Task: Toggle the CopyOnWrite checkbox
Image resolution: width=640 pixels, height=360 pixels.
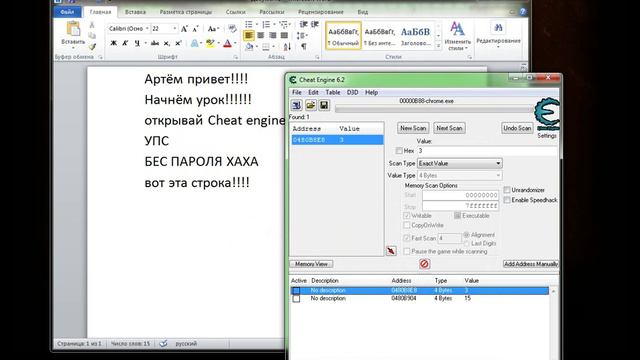Action: click(x=407, y=225)
